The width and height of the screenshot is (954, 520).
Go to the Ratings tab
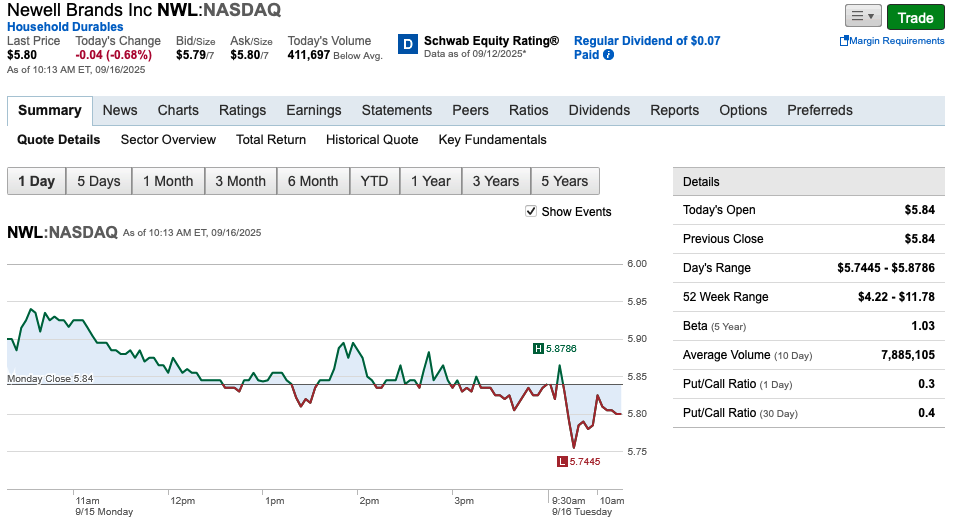click(243, 110)
